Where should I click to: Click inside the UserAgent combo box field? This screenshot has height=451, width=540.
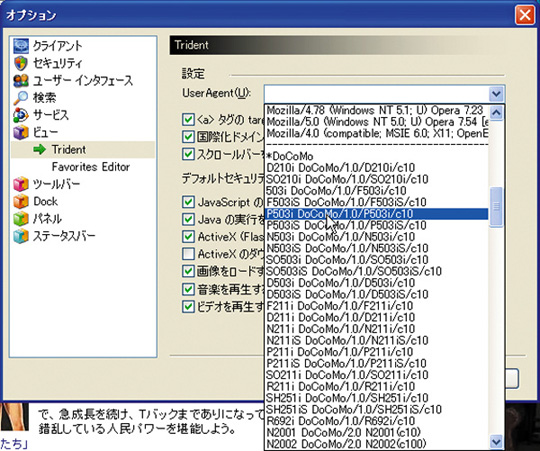(377, 94)
